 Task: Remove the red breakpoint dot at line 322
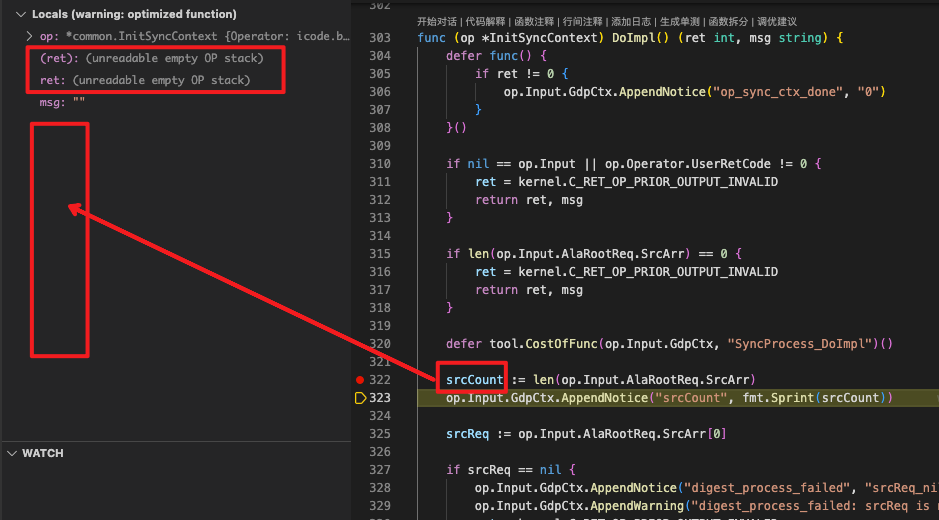click(x=360, y=380)
